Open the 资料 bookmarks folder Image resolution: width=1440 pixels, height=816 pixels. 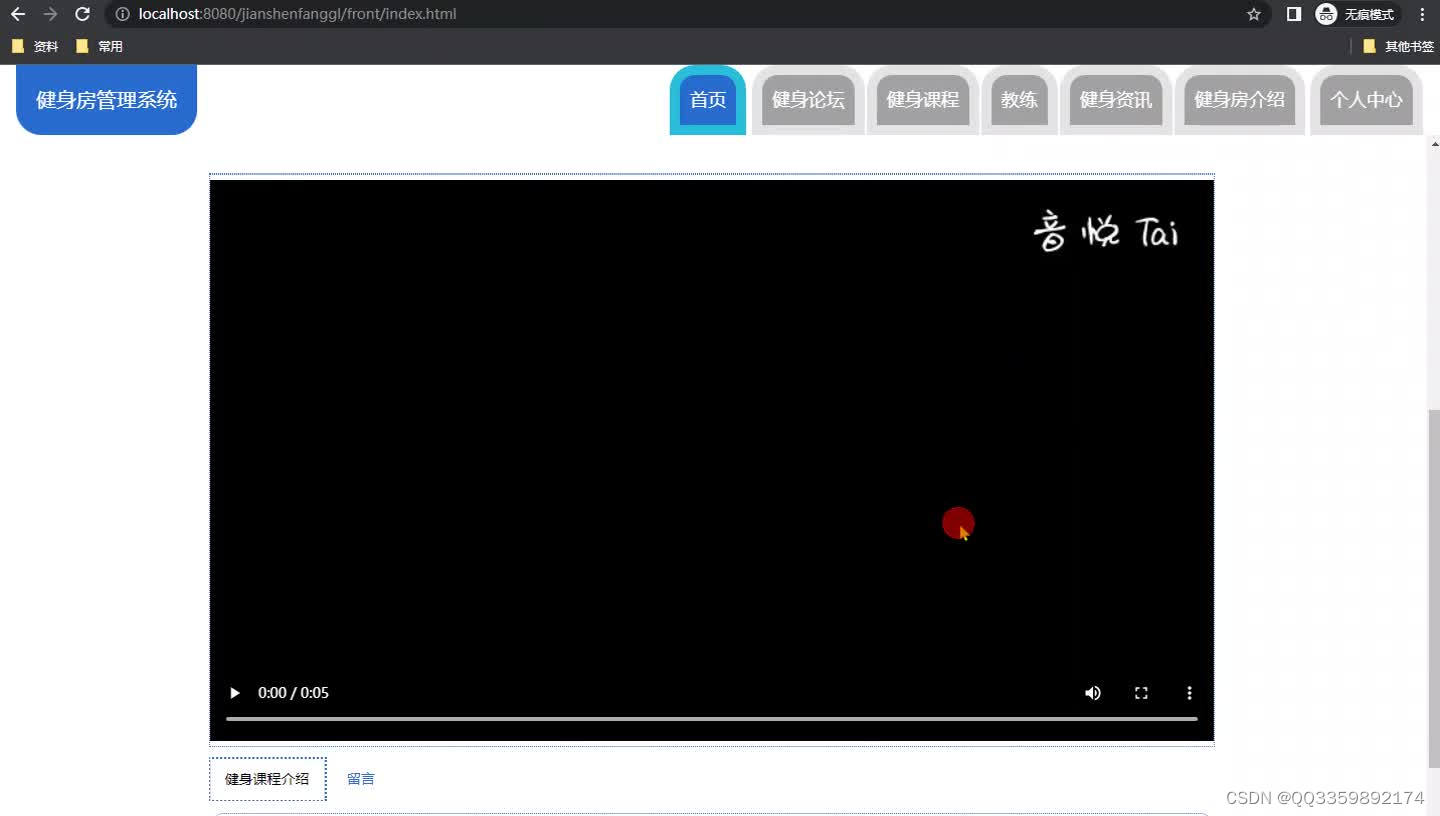(35, 46)
